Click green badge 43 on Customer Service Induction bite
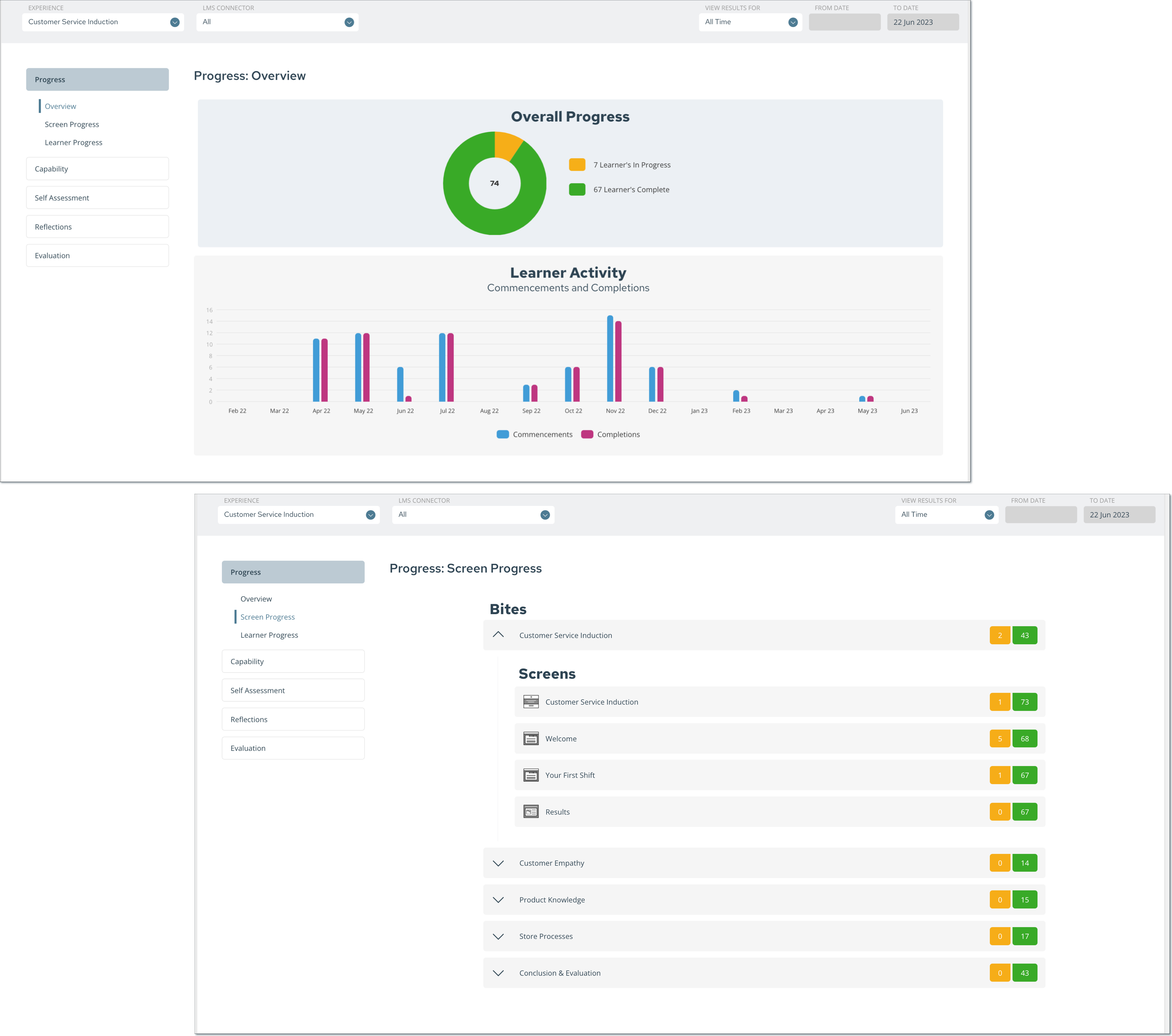The image size is (1172, 1036). click(x=1025, y=635)
